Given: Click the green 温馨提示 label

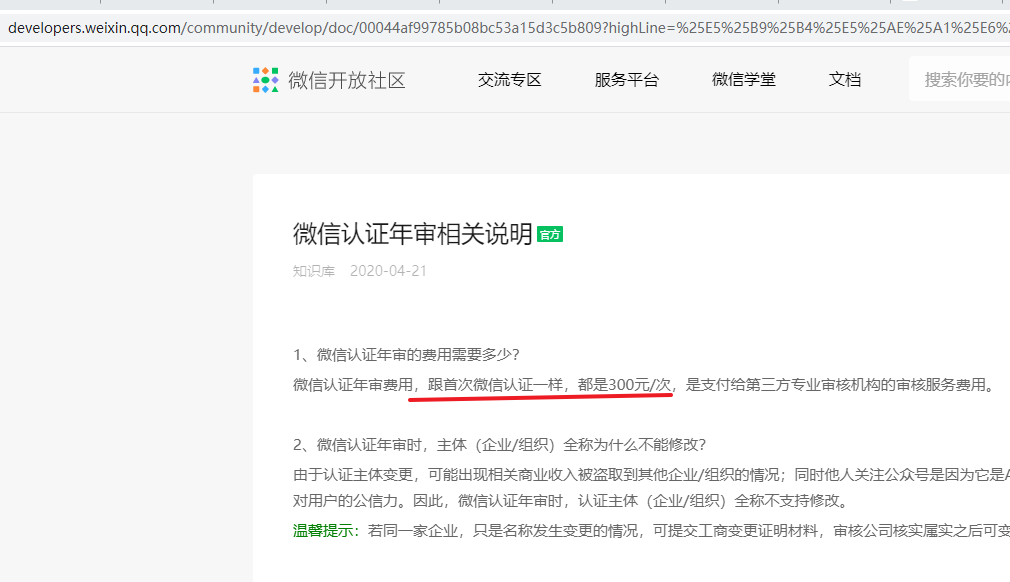Looking at the screenshot, I should coord(326,530).
